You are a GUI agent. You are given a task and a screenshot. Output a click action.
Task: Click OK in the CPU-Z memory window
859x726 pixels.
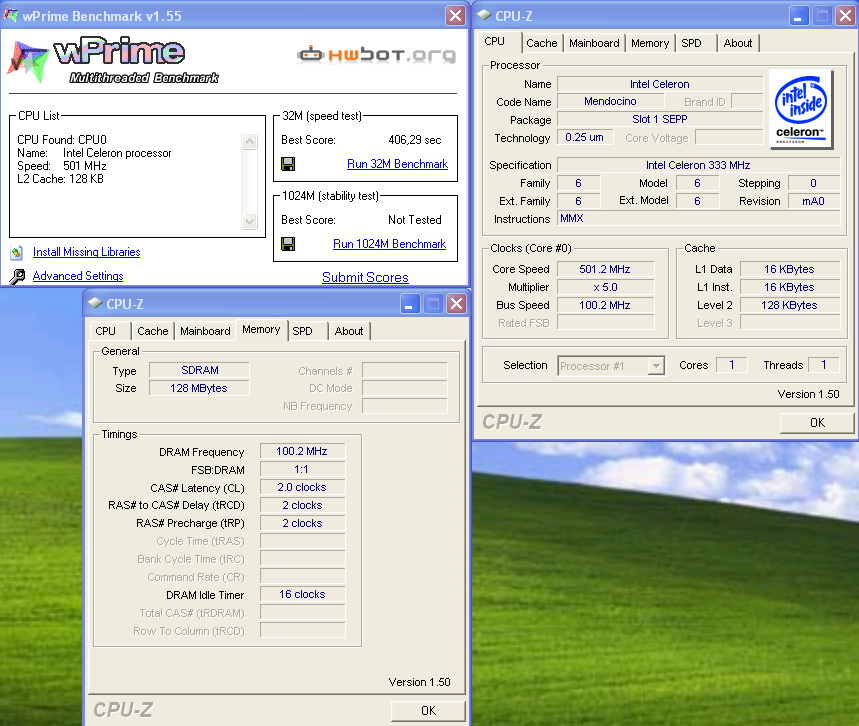click(428, 711)
